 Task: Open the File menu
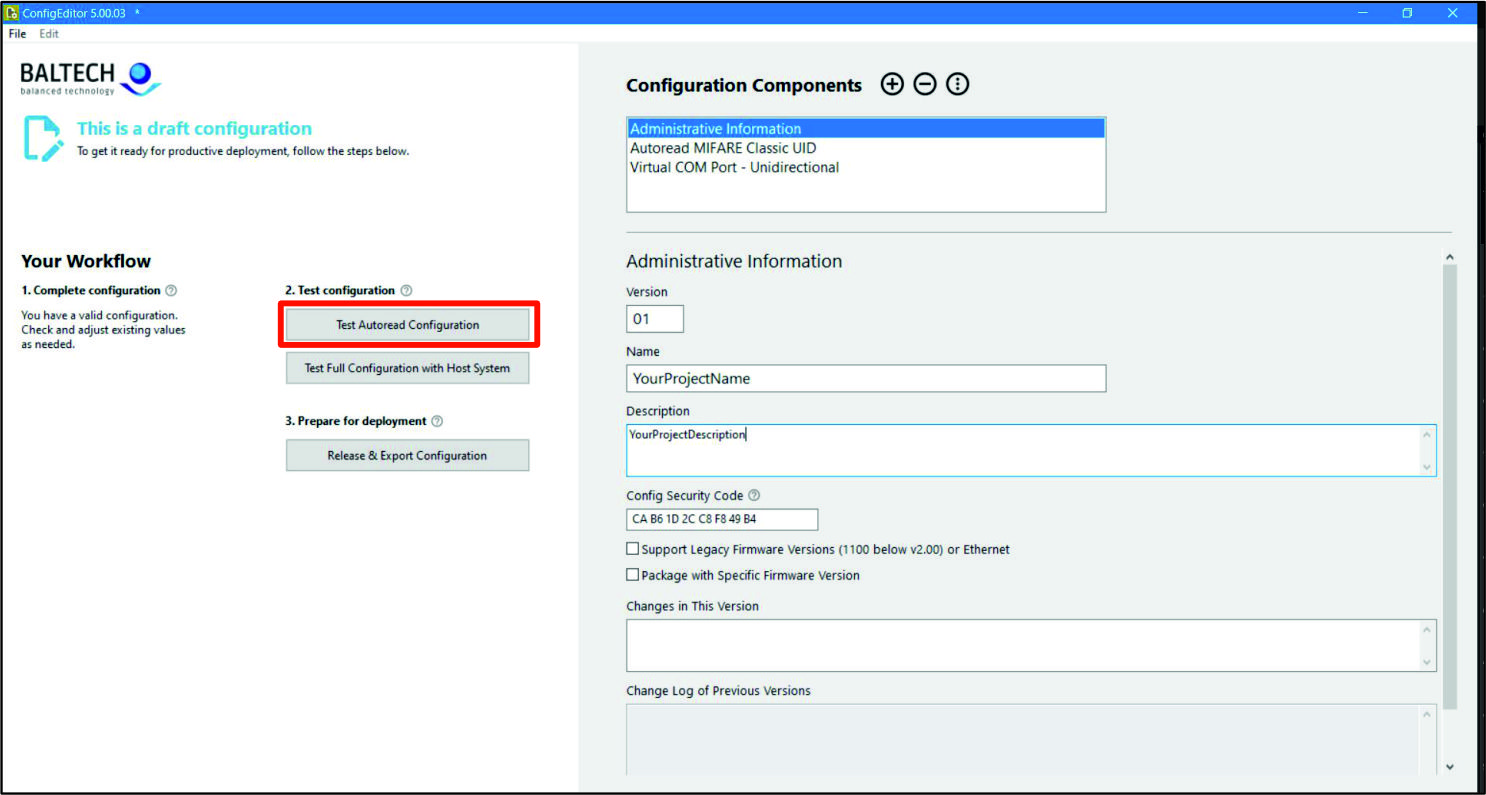(17, 33)
